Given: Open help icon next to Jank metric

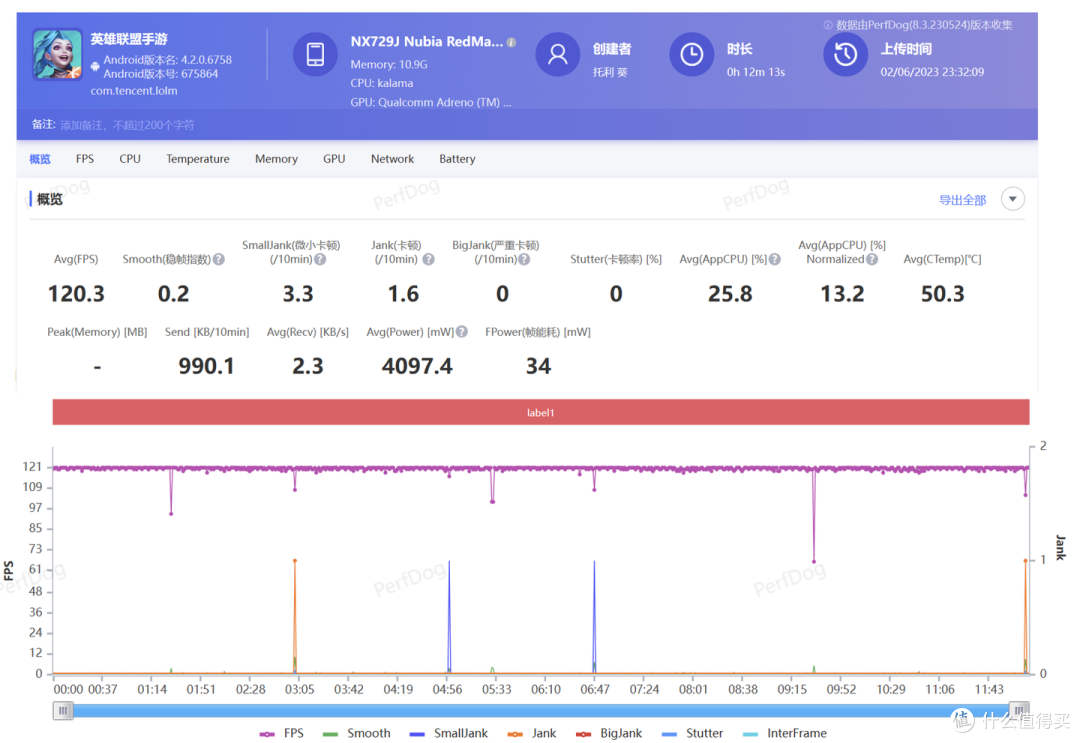Looking at the screenshot, I should click(x=428, y=260).
